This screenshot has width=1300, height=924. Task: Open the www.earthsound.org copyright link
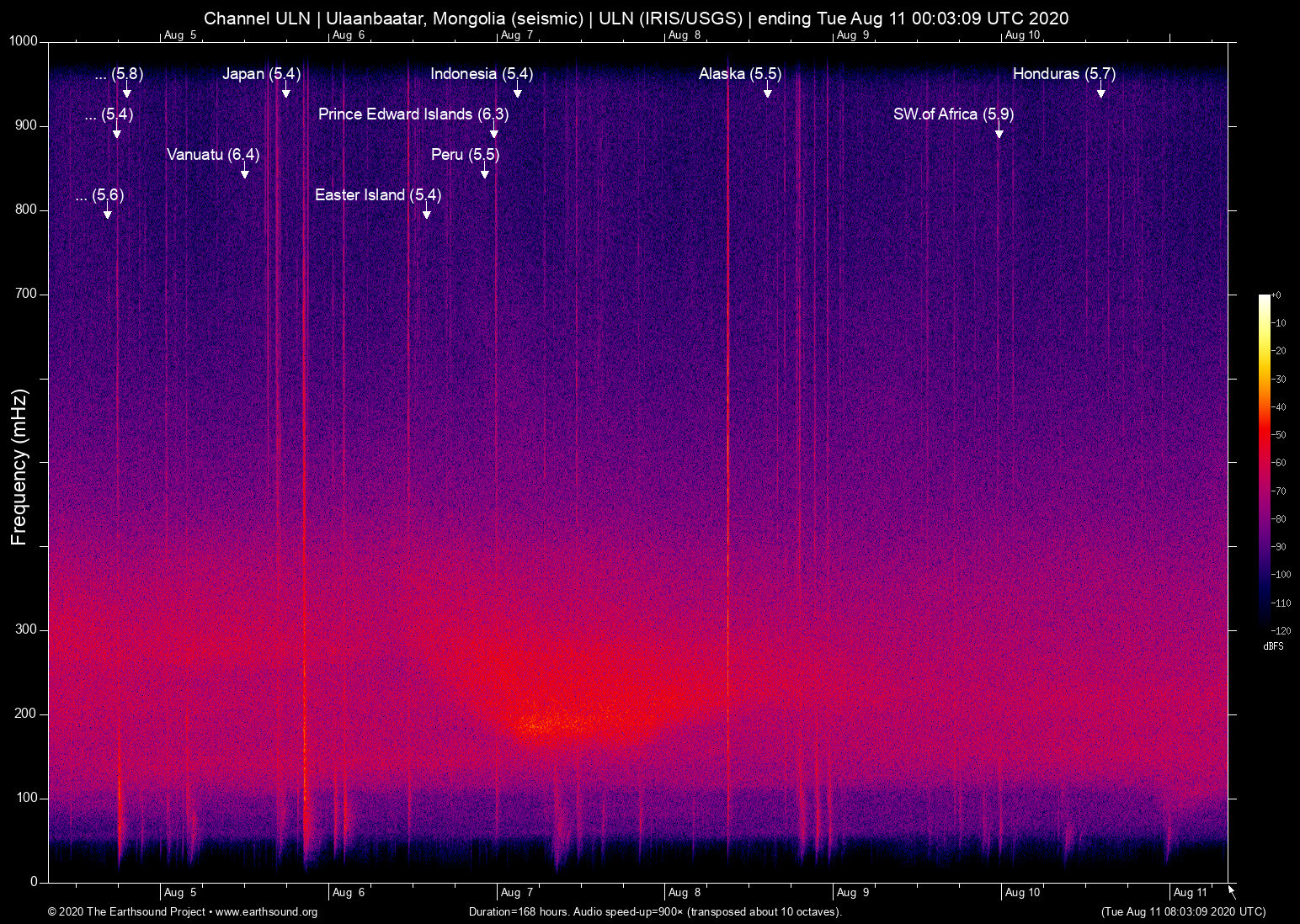266,912
